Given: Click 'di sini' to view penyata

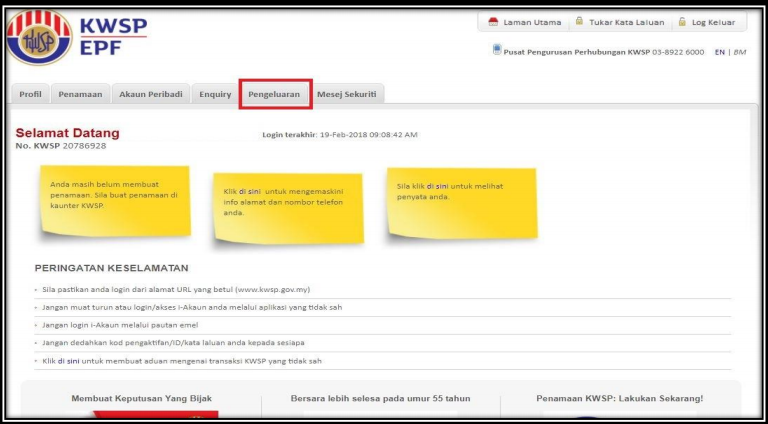Looking at the screenshot, I should coord(437,186).
